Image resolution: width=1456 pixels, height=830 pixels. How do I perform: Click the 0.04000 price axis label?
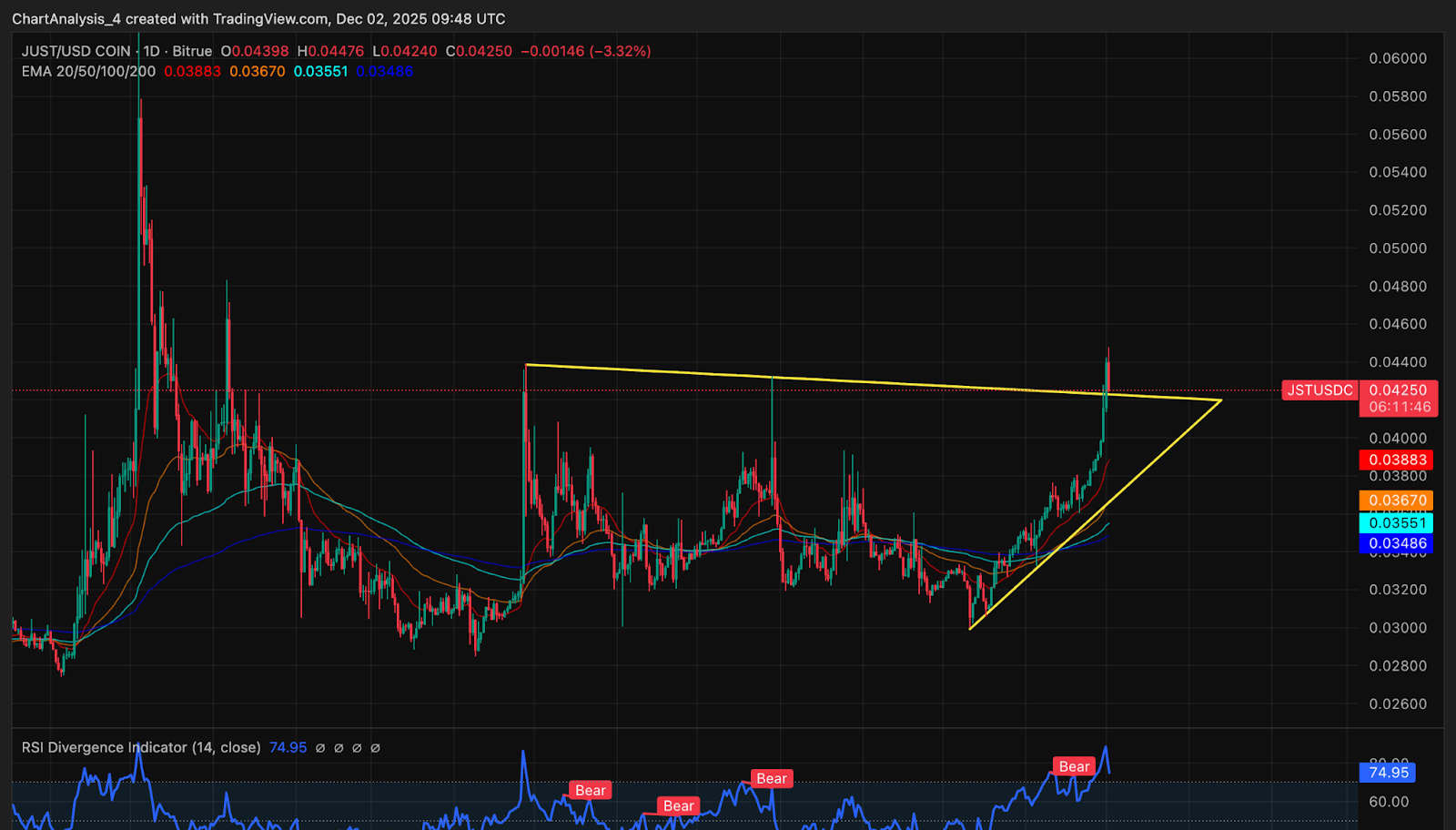coord(1398,439)
